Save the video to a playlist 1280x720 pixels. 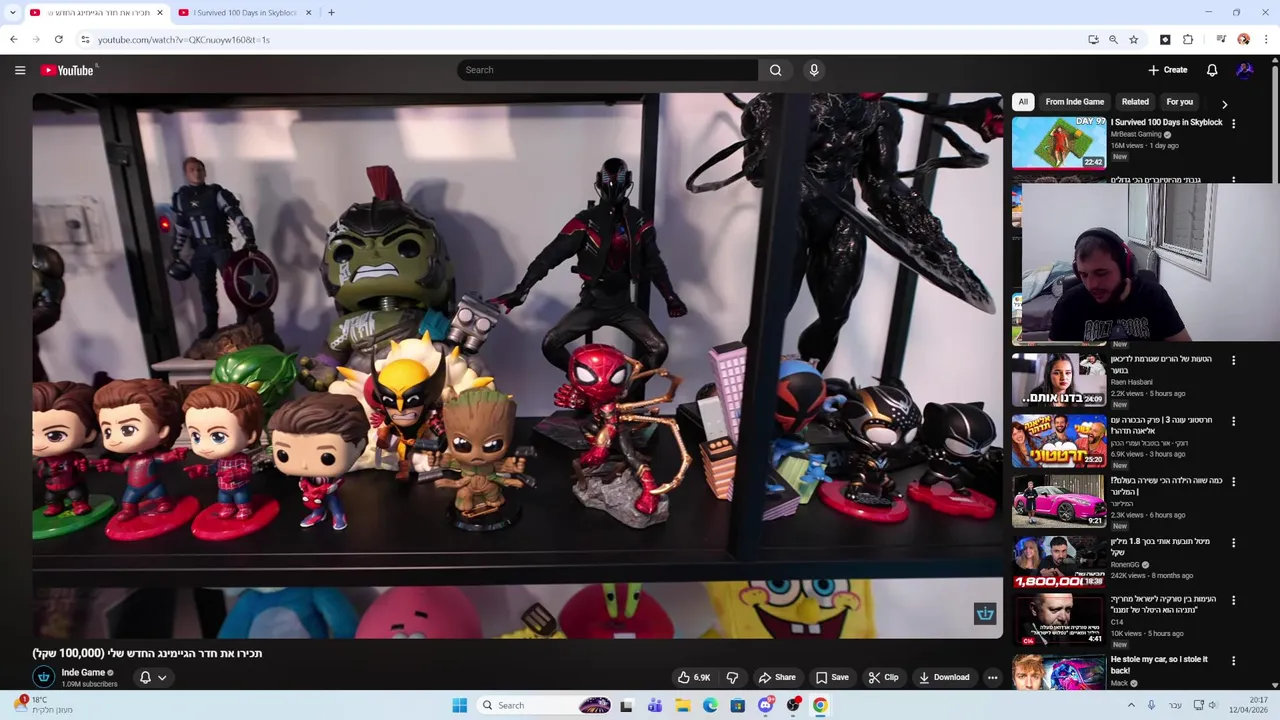(832, 677)
